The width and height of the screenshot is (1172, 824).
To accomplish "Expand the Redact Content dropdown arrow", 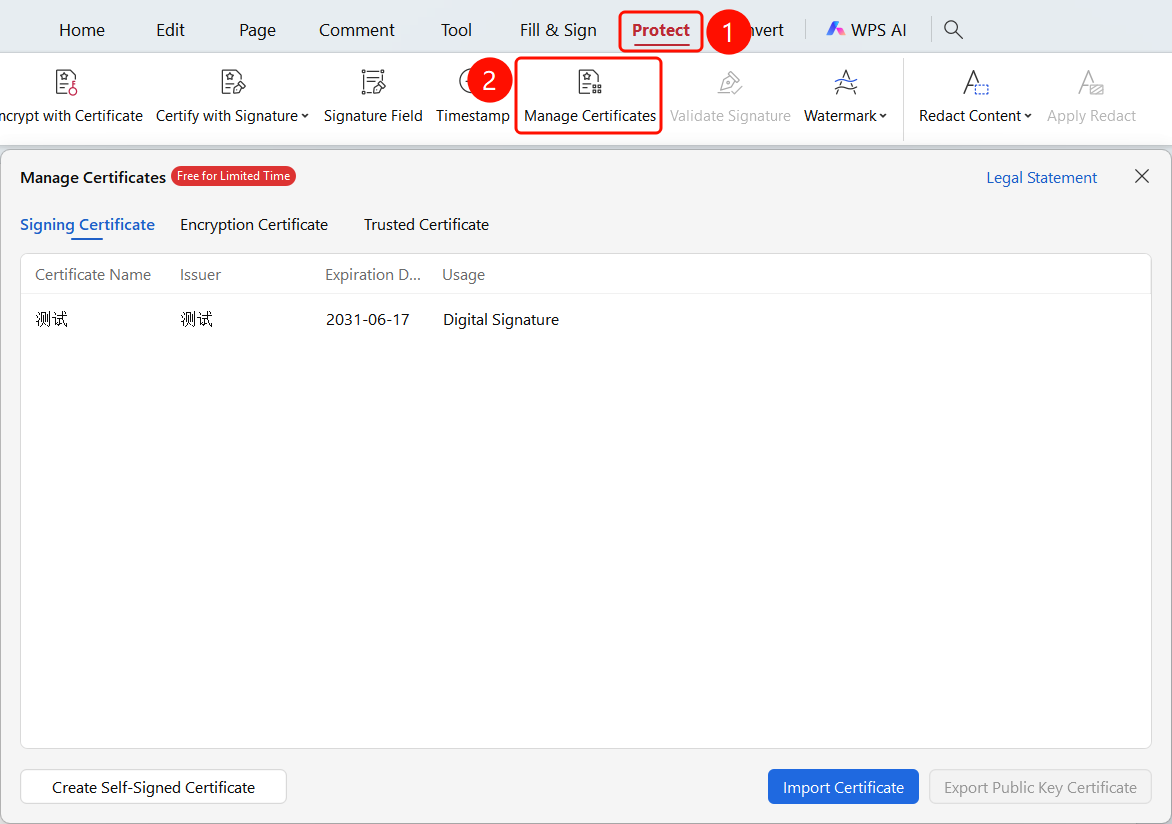I will [1028, 117].
